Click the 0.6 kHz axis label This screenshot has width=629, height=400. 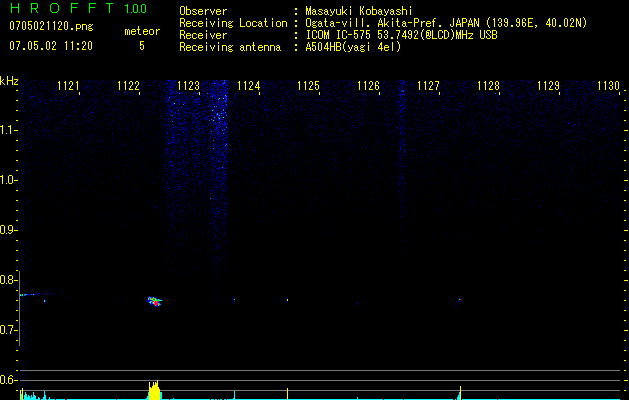click(x=8, y=380)
